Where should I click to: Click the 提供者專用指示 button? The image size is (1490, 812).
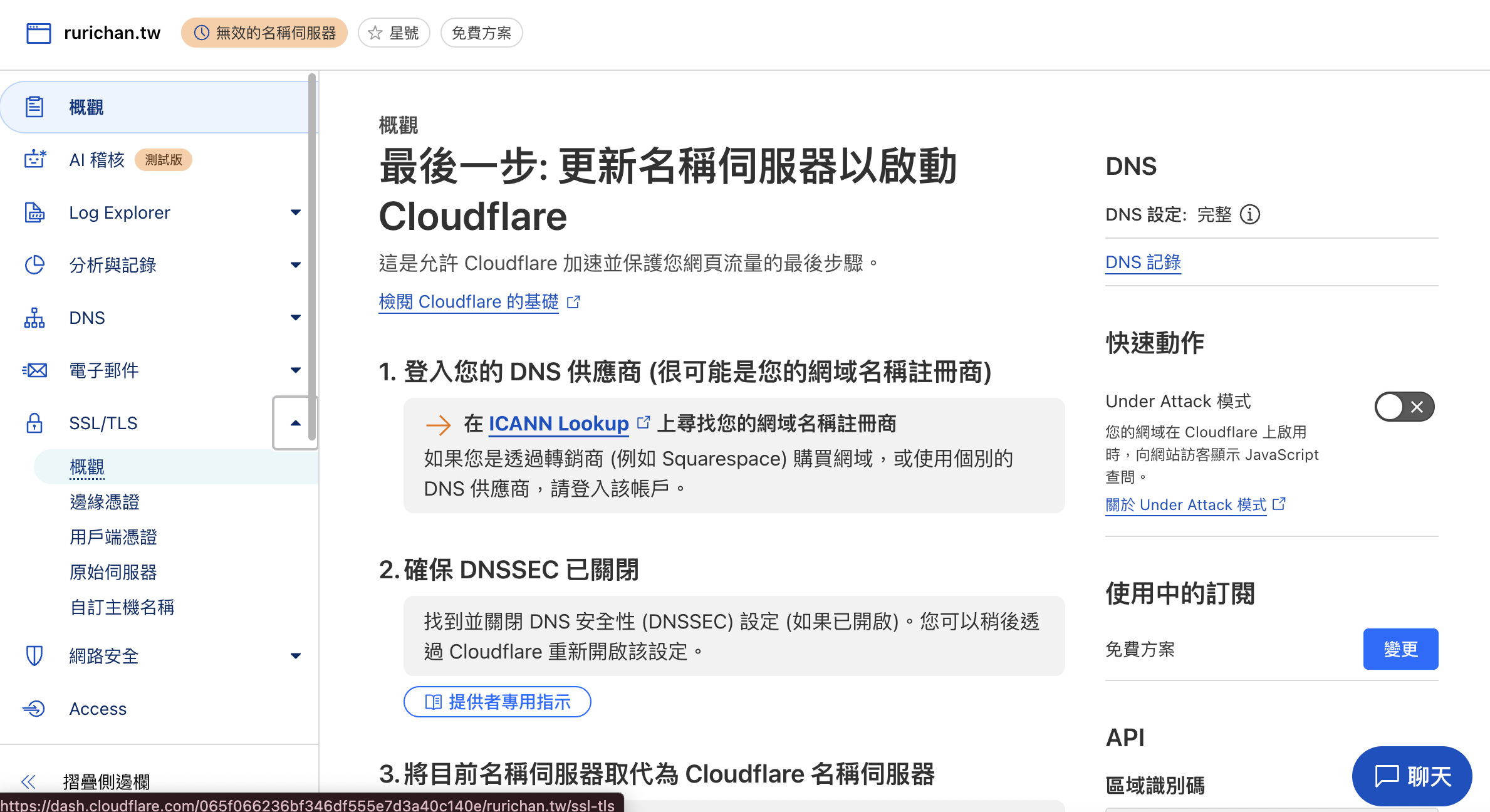[x=498, y=702]
